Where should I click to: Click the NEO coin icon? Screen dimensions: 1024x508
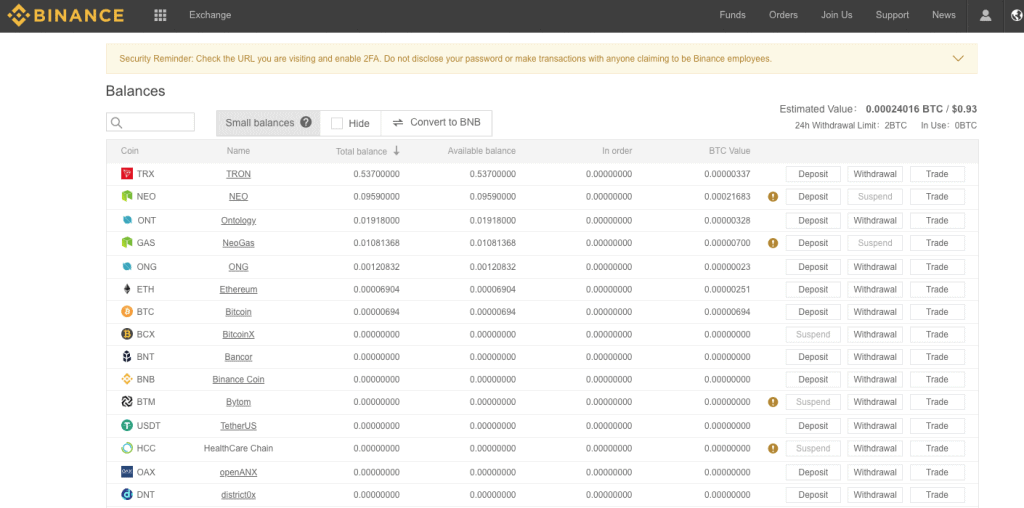(127, 196)
